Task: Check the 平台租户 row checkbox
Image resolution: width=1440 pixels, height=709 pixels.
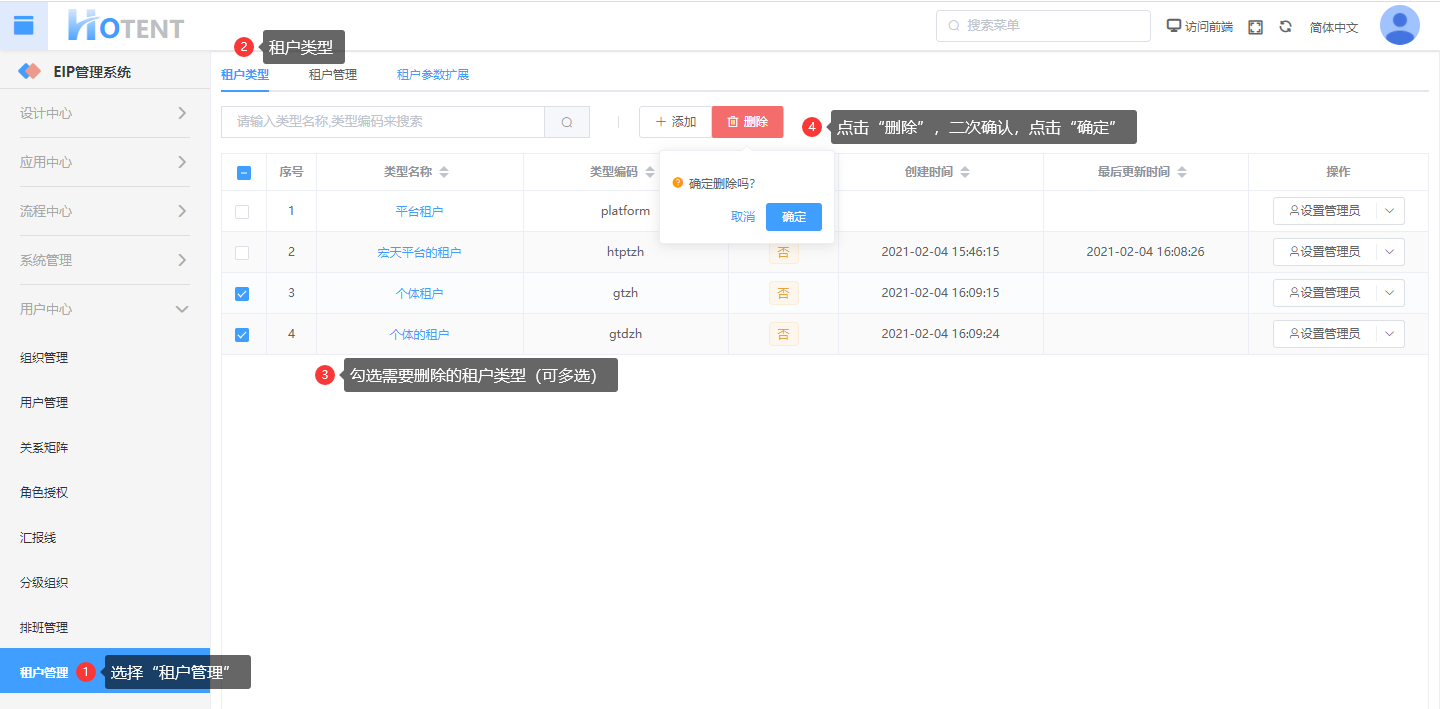Action: tap(242, 212)
